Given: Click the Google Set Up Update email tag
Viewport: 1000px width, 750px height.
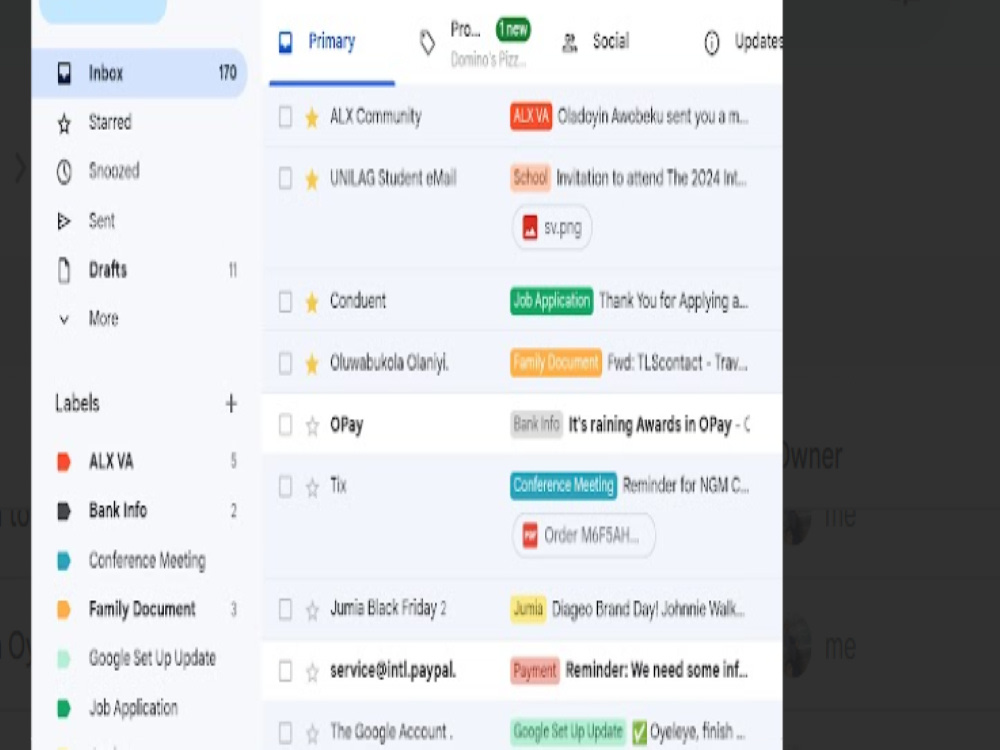Looking at the screenshot, I should (568, 732).
